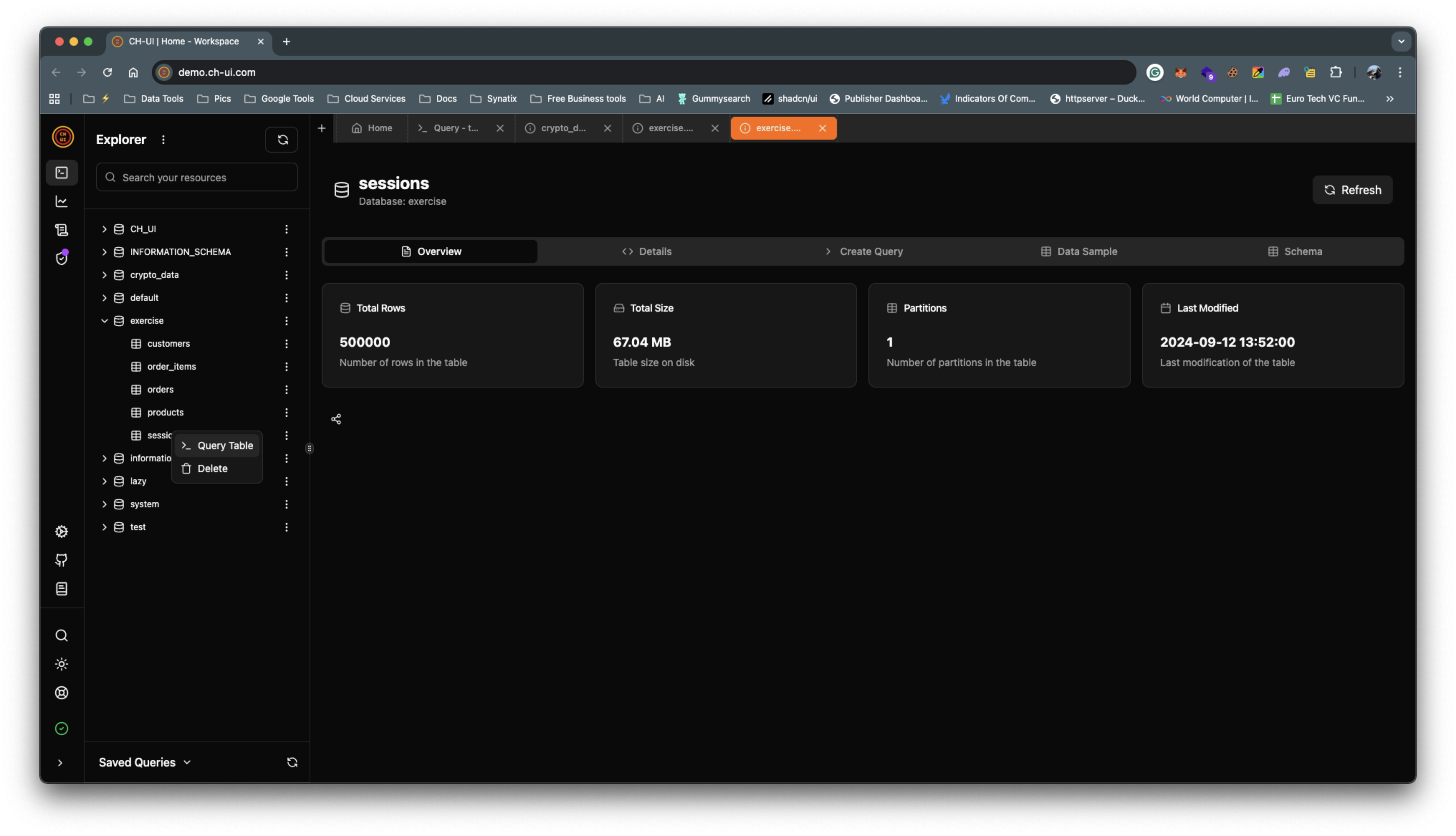Reload the browser page
Image resolution: width=1456 pixels, height=836 pixels.
click(107, 72)
